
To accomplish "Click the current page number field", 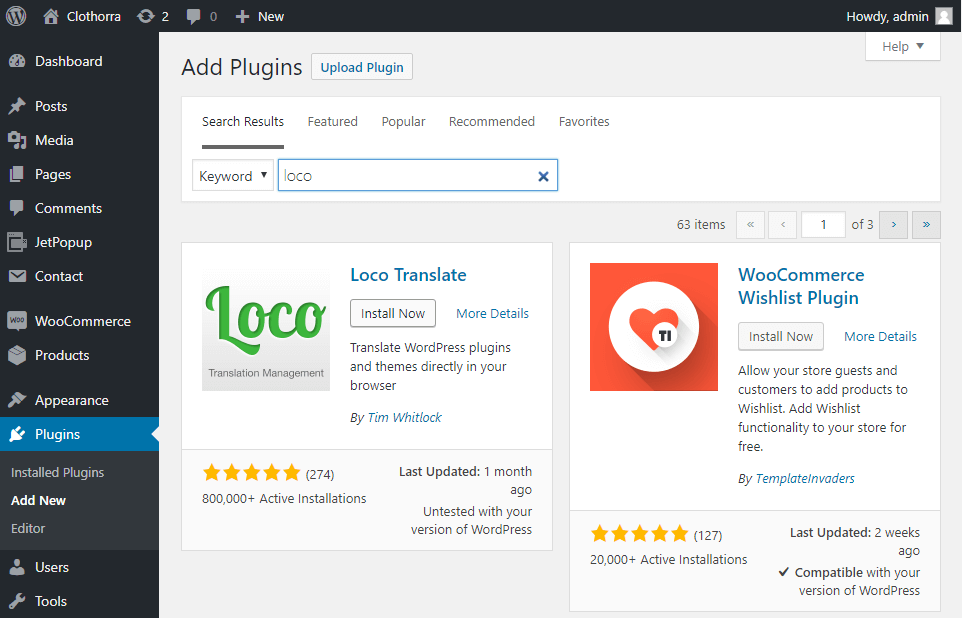I will [823, 225].
